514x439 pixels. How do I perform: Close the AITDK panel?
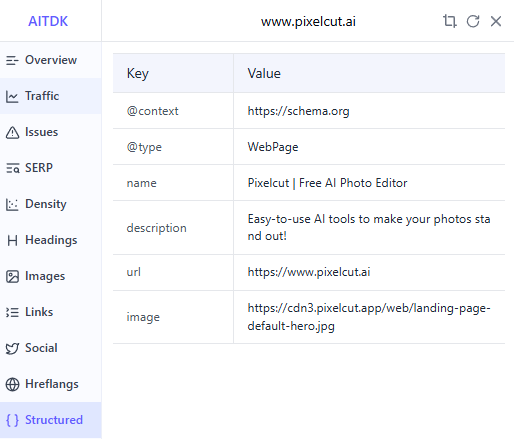tap(496, 21)
